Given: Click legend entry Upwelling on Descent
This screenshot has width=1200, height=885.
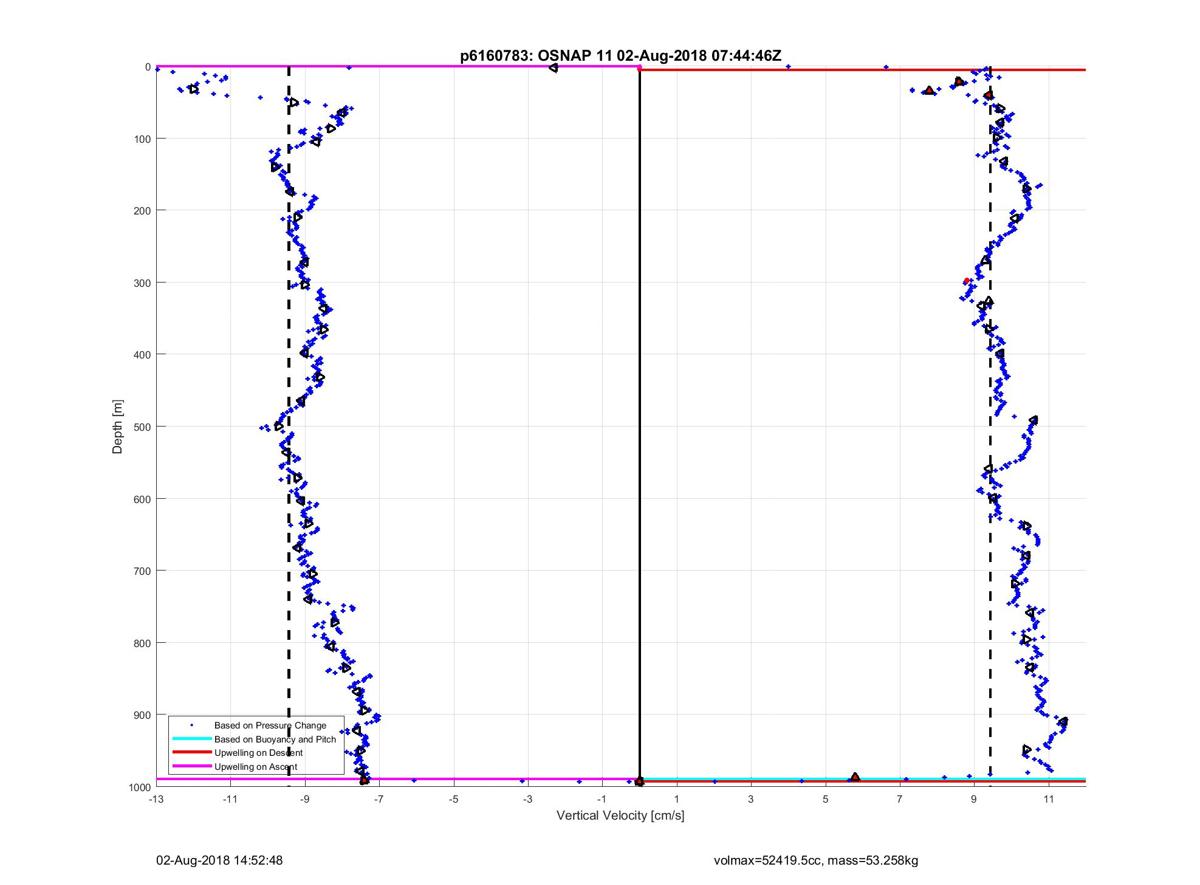Looking at the screenshot, I should point(259,752).
